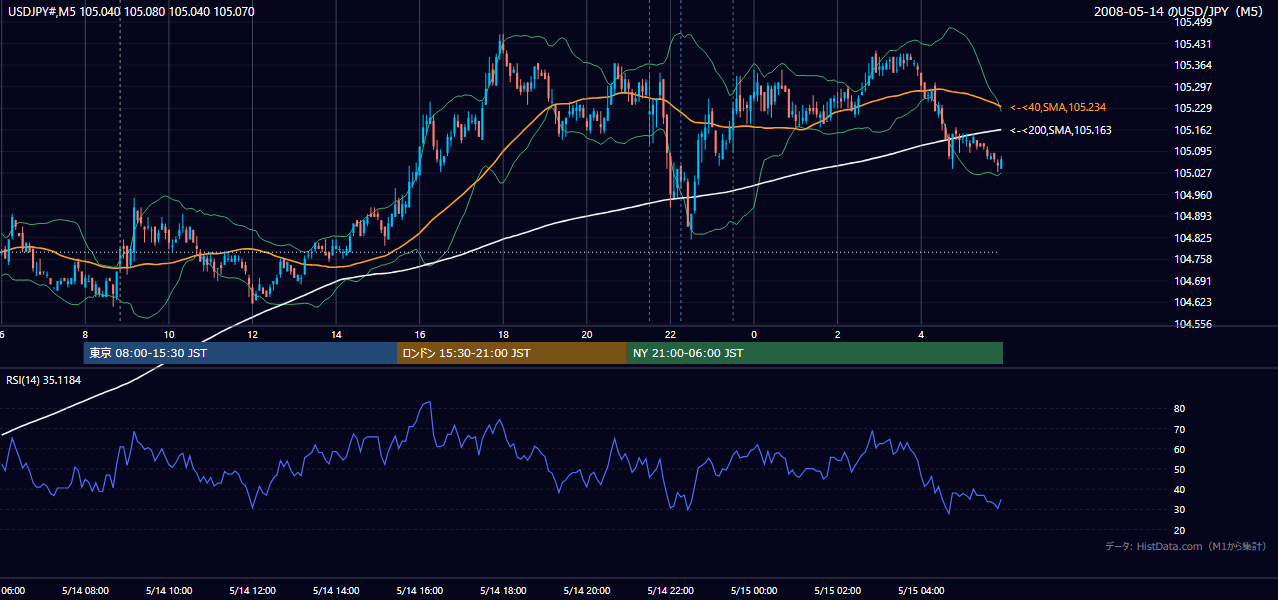Click hour tick 14 under the price chart
This screenshot has width=1278, height=600.
click(x=336, y=334)
